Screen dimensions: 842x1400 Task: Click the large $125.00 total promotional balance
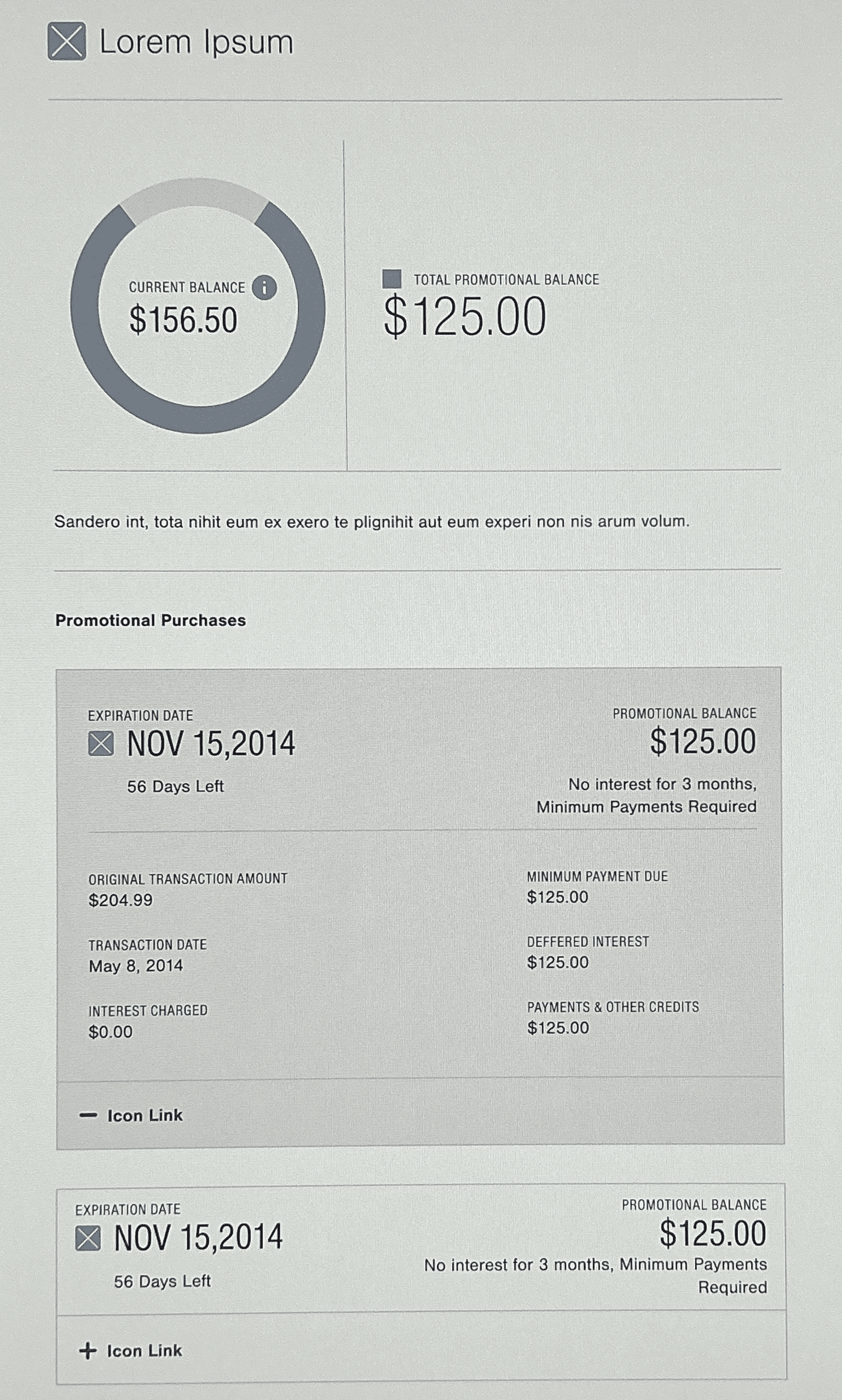465,317
